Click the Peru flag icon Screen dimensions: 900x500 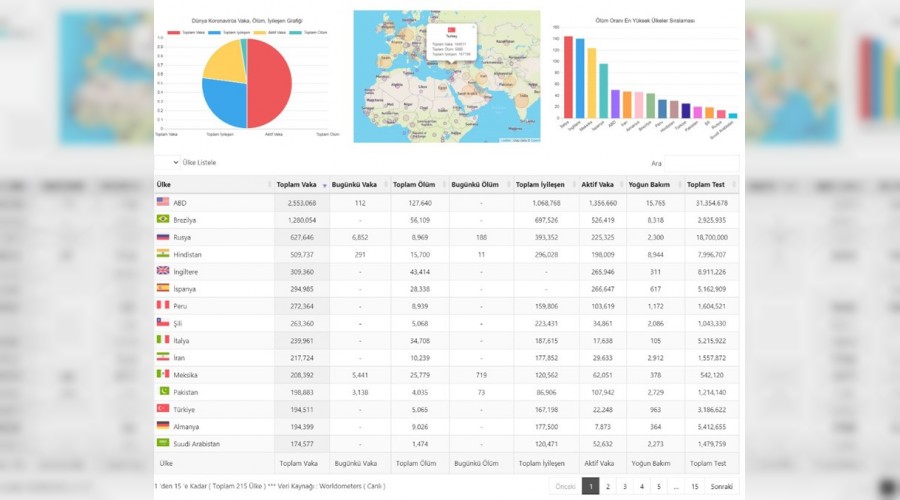click(163, 305)
